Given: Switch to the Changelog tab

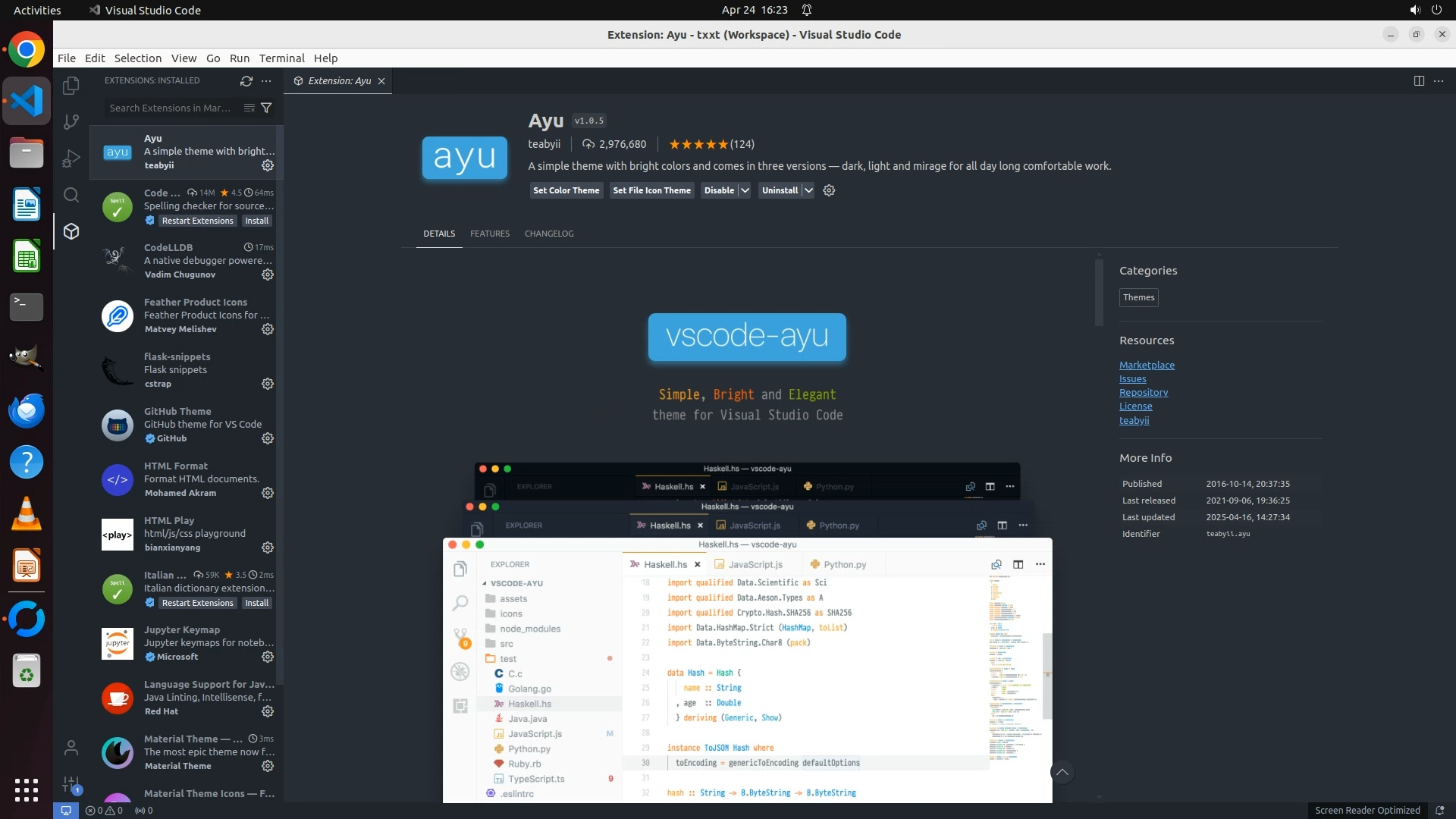Looking at the screenshot, I should tap(548, 234).
